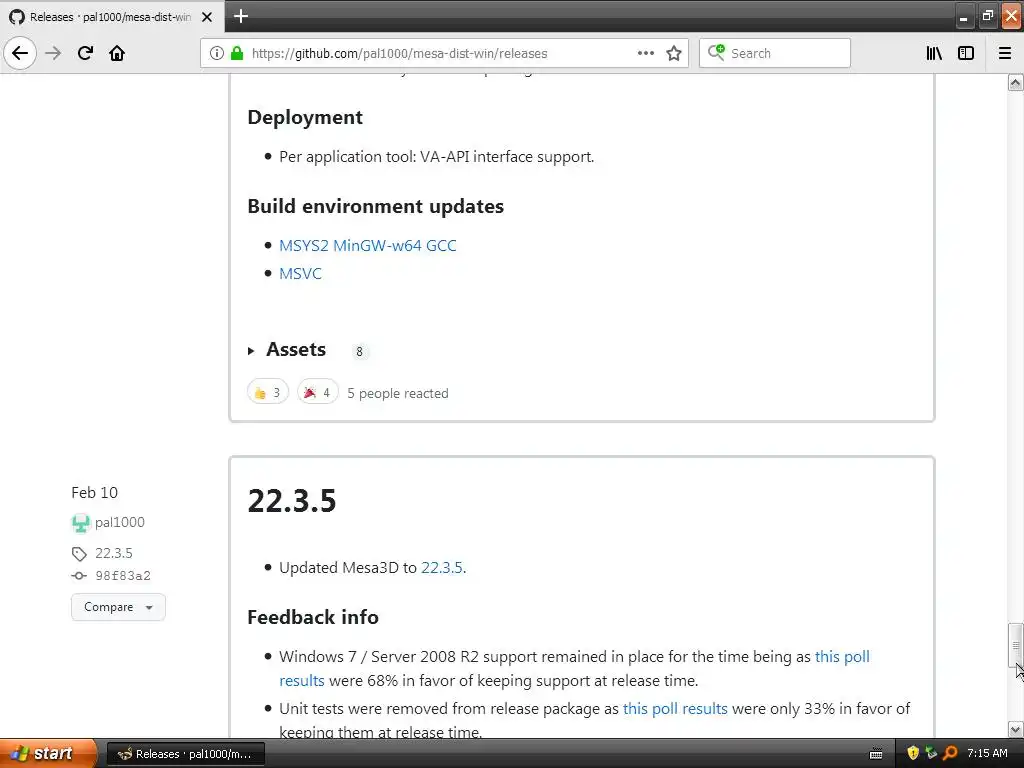Click the 22.3.5 release heading

pos(292,501)
